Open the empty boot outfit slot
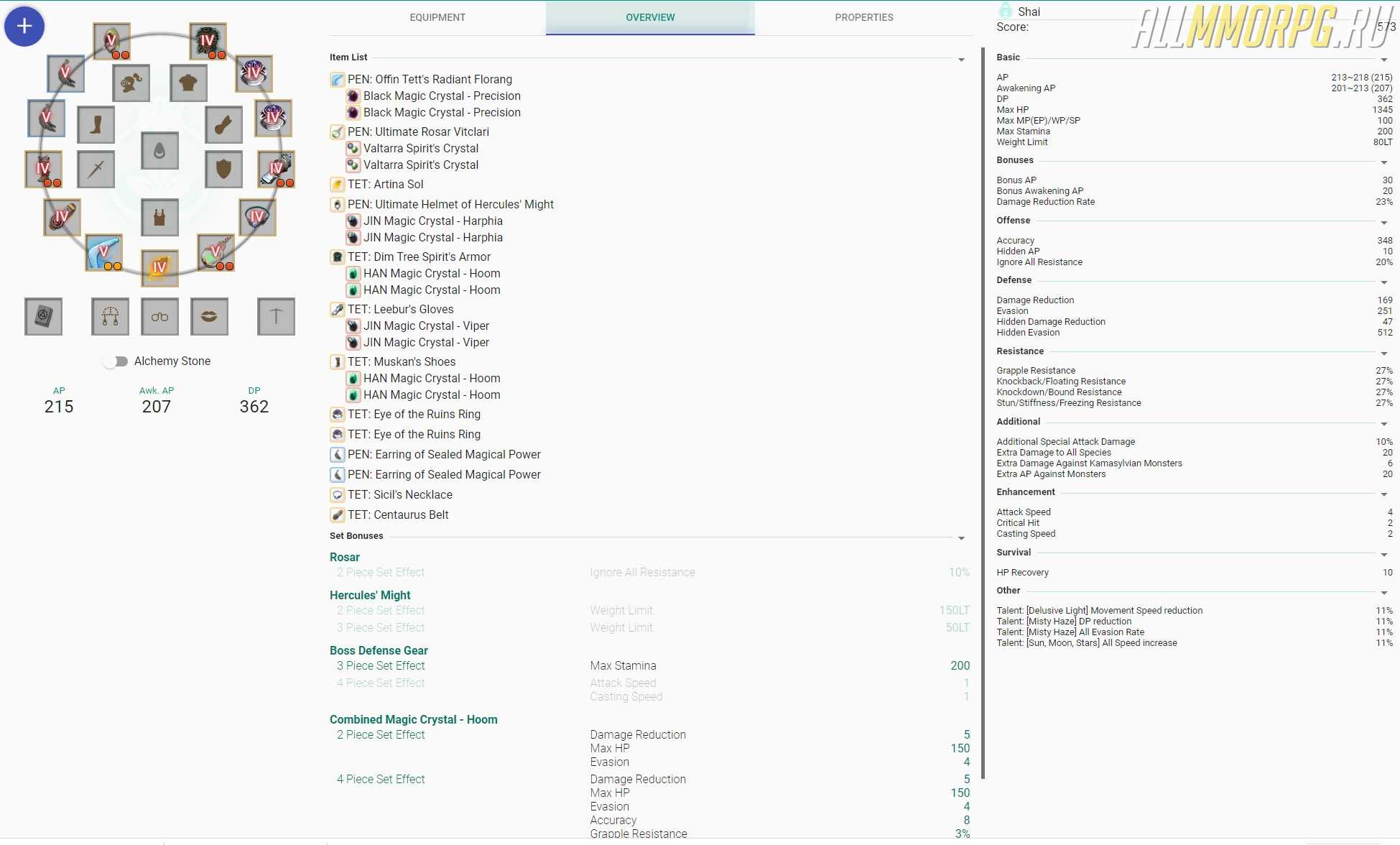Viewport: 1400px width, 845px height. [96, 125]
